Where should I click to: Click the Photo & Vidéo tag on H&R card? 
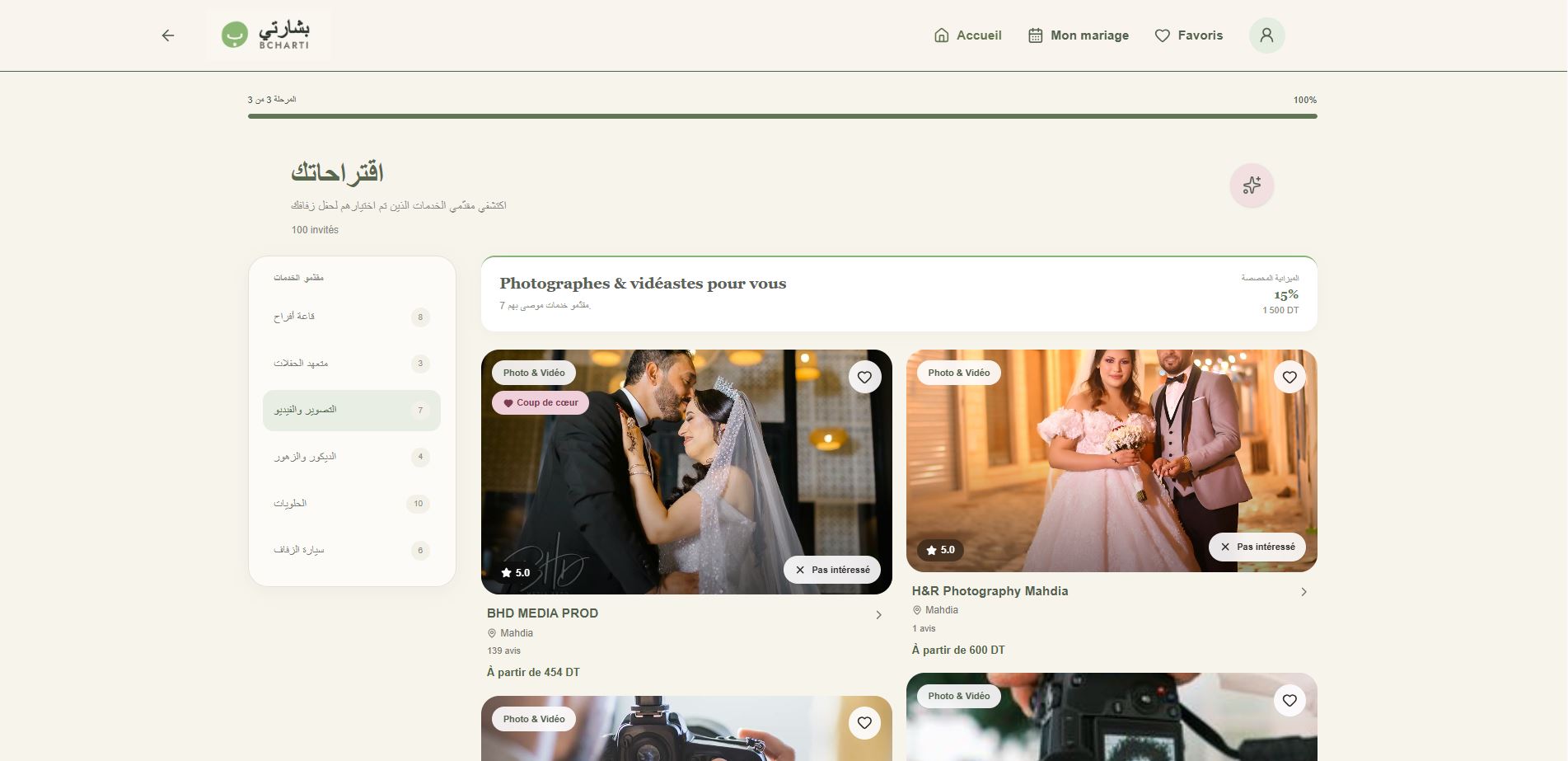(x=959, y=373)
